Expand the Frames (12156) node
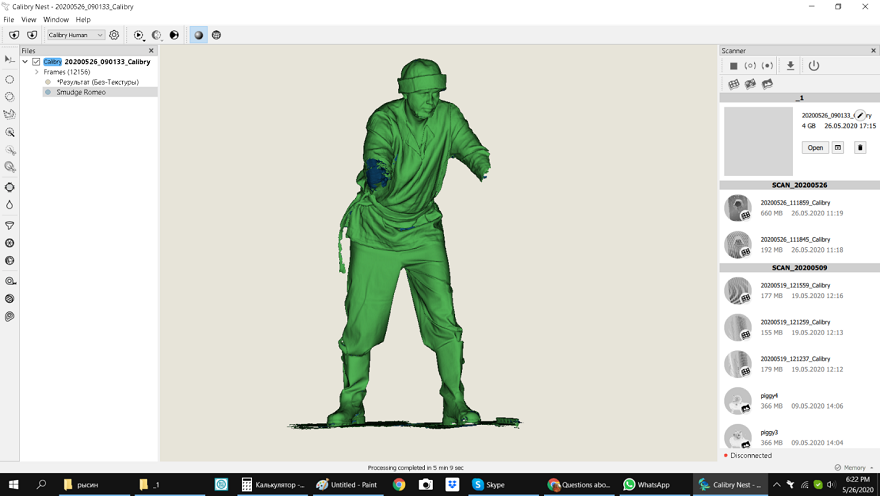The width and height of the screenshot is (880, 496). (x=36, y=72)
